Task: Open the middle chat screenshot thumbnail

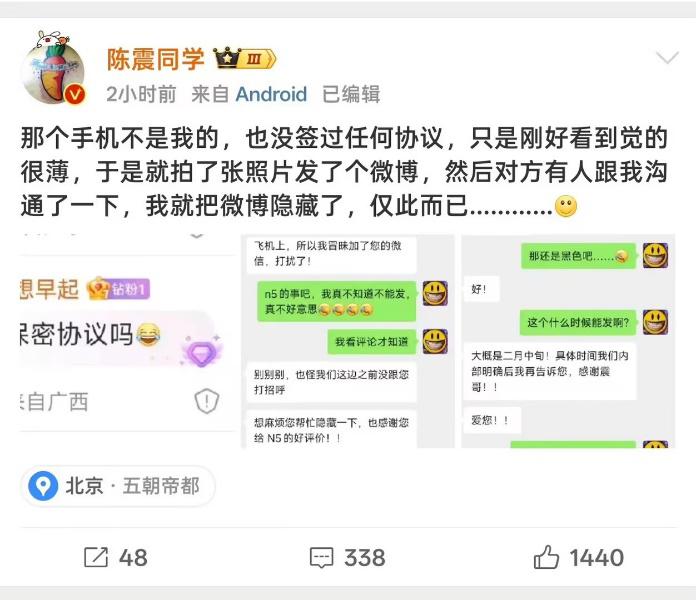Action: pos(348,341)
